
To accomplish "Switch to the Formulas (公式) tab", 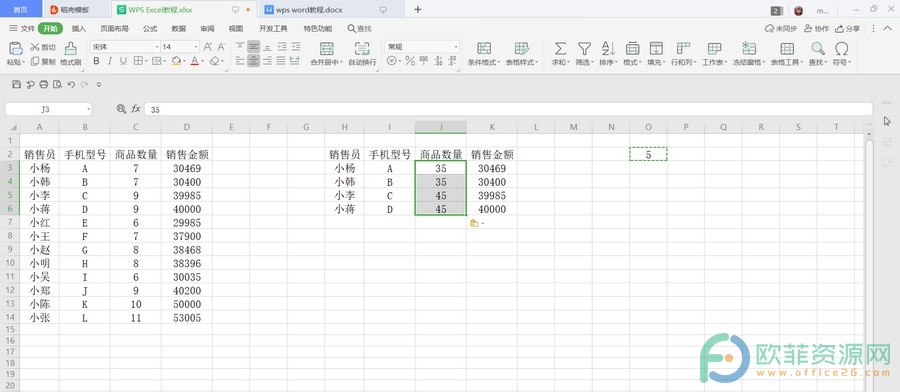I will point(150,29).
